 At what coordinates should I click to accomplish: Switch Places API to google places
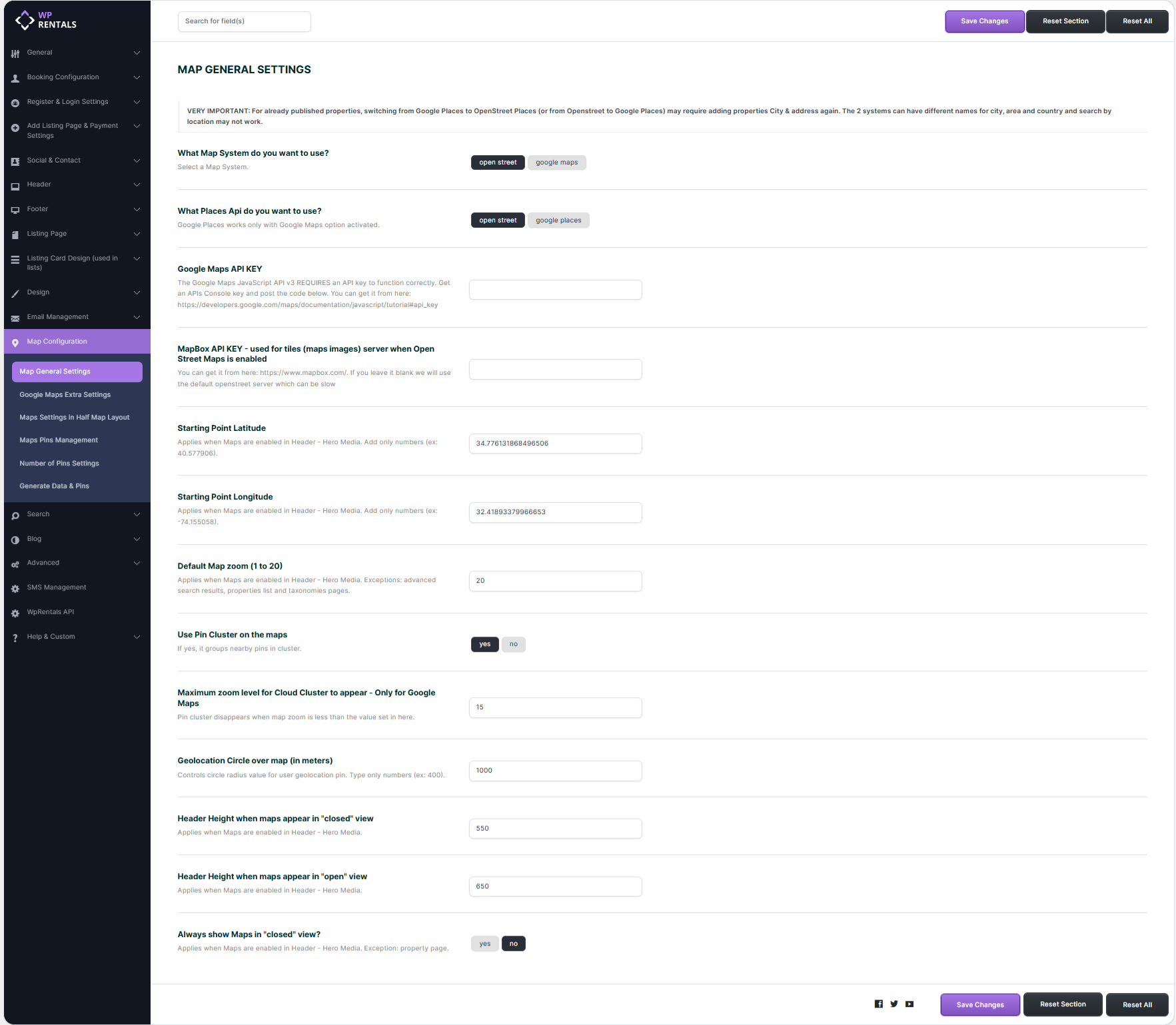coord(558,220)
